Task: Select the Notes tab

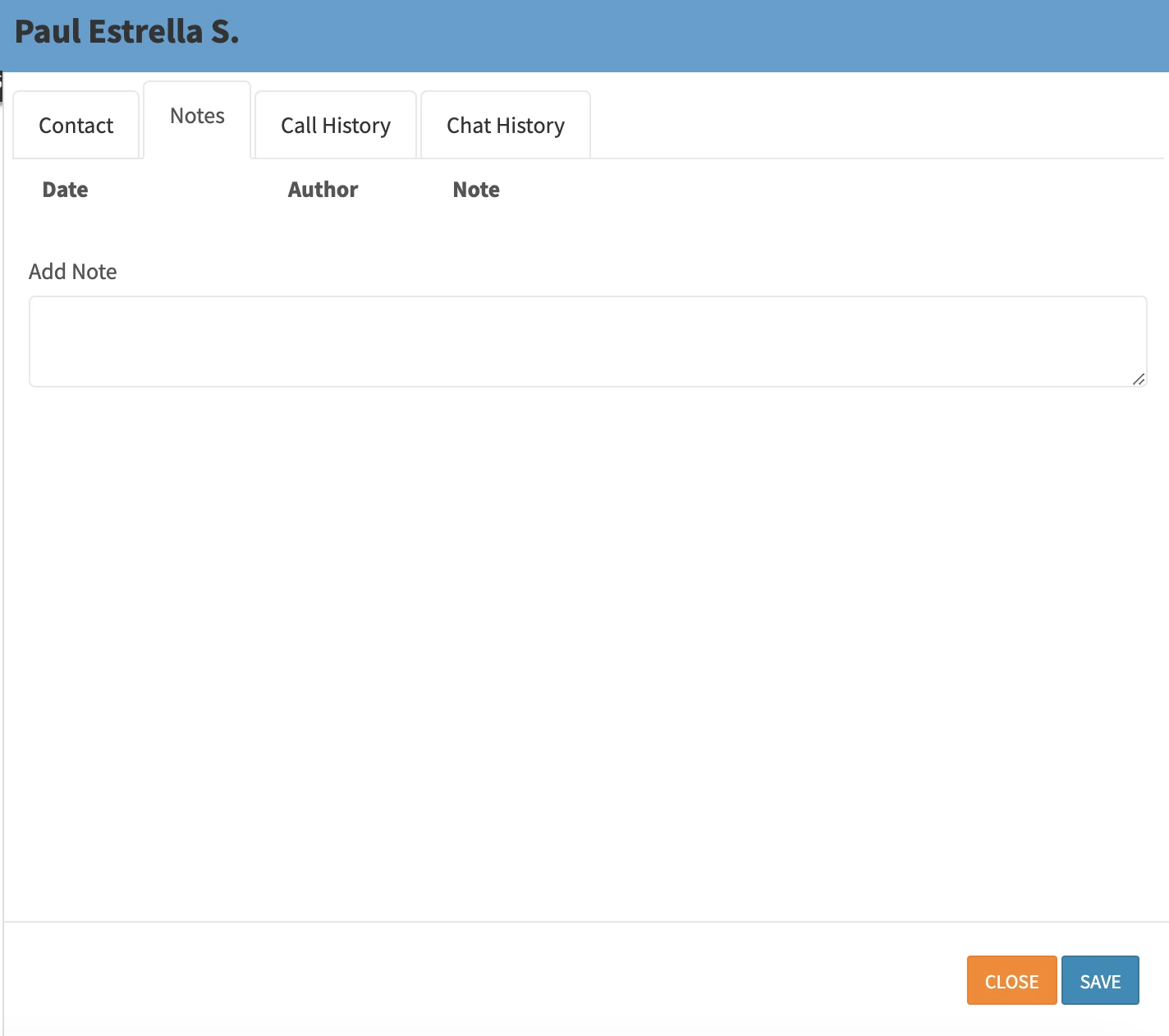Action: coord(197,117)
